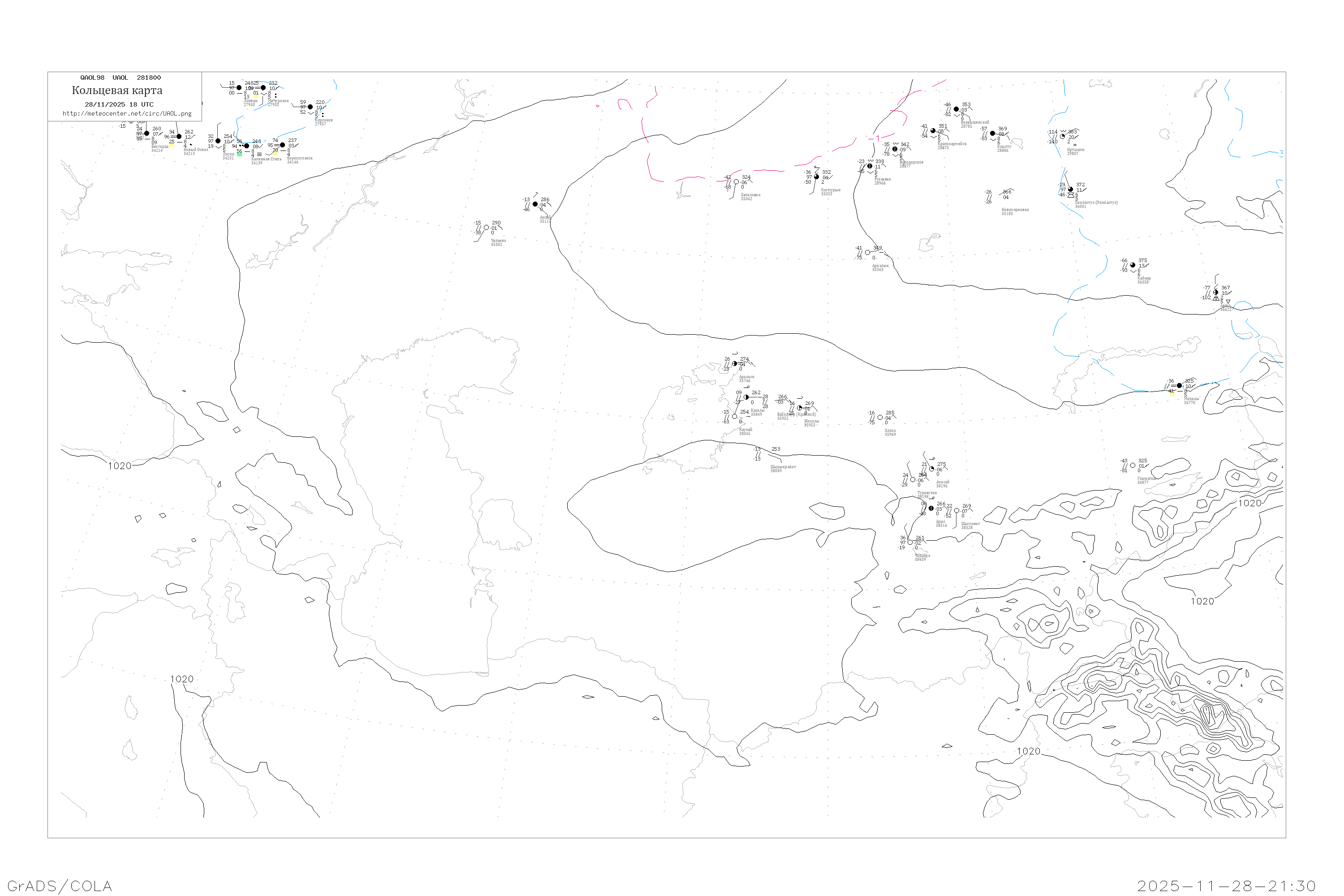Click the Новомарковка station name label
The width and height of the screenshot is (1344, 896).
(x=1015, y=210)
